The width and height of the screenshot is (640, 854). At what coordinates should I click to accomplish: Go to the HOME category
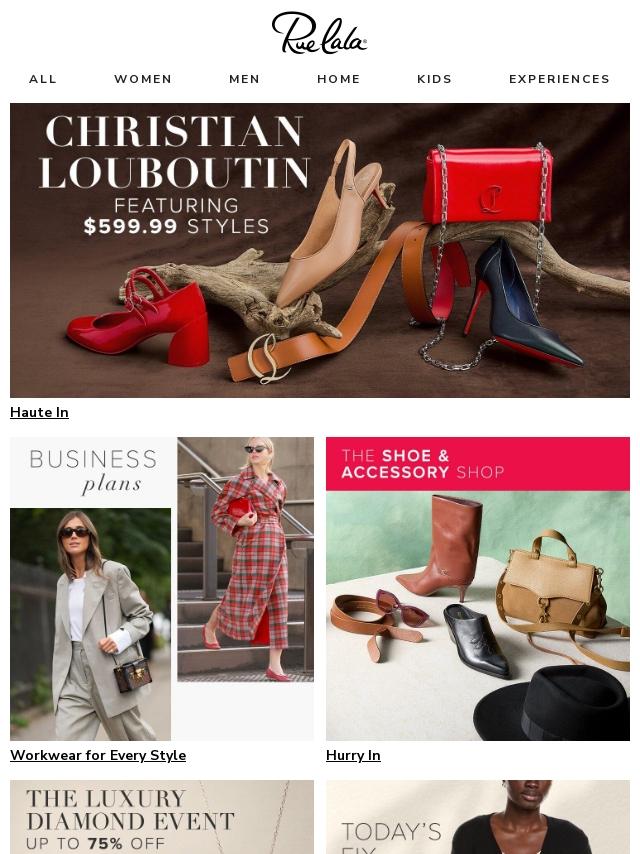339,79
